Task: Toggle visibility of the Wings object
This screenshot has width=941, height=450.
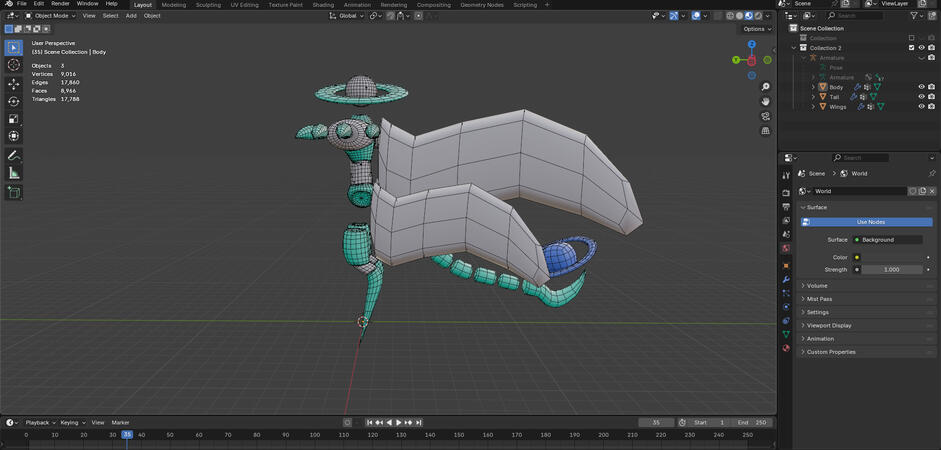Action: pyautogui.click(x=921, y=107)
